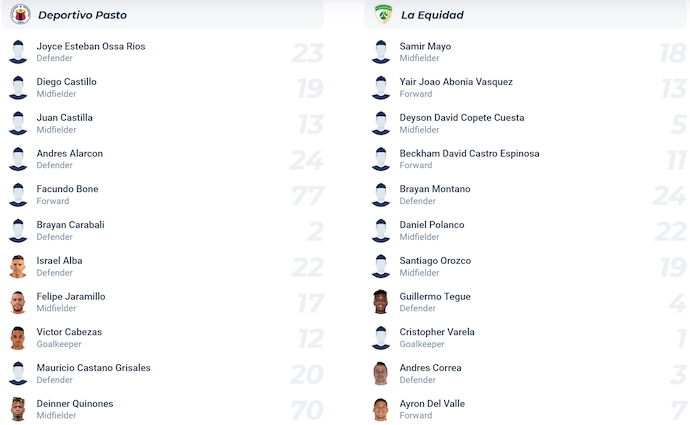The height and width of the screenshot is (425, 690).
Task: Click the La Equidad club crest
Action: (x=383, y=14)
